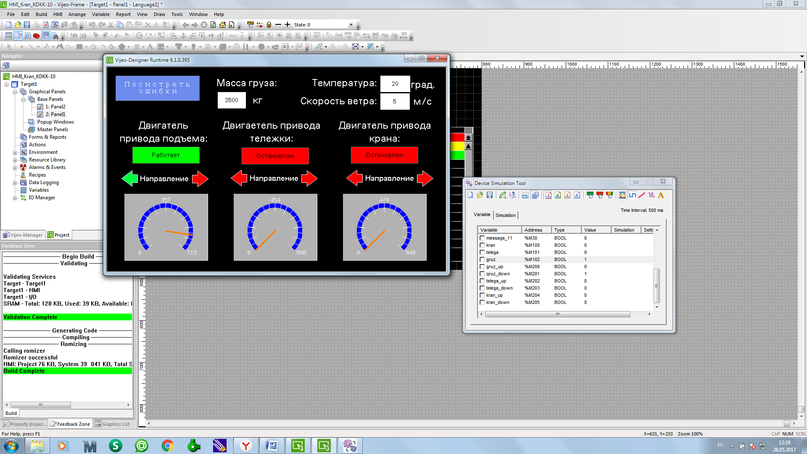Image resolution: width=807 pixels, height=454 pixels.
Task: Click the right direction arrow for crane motor
Action: [424, 178]
